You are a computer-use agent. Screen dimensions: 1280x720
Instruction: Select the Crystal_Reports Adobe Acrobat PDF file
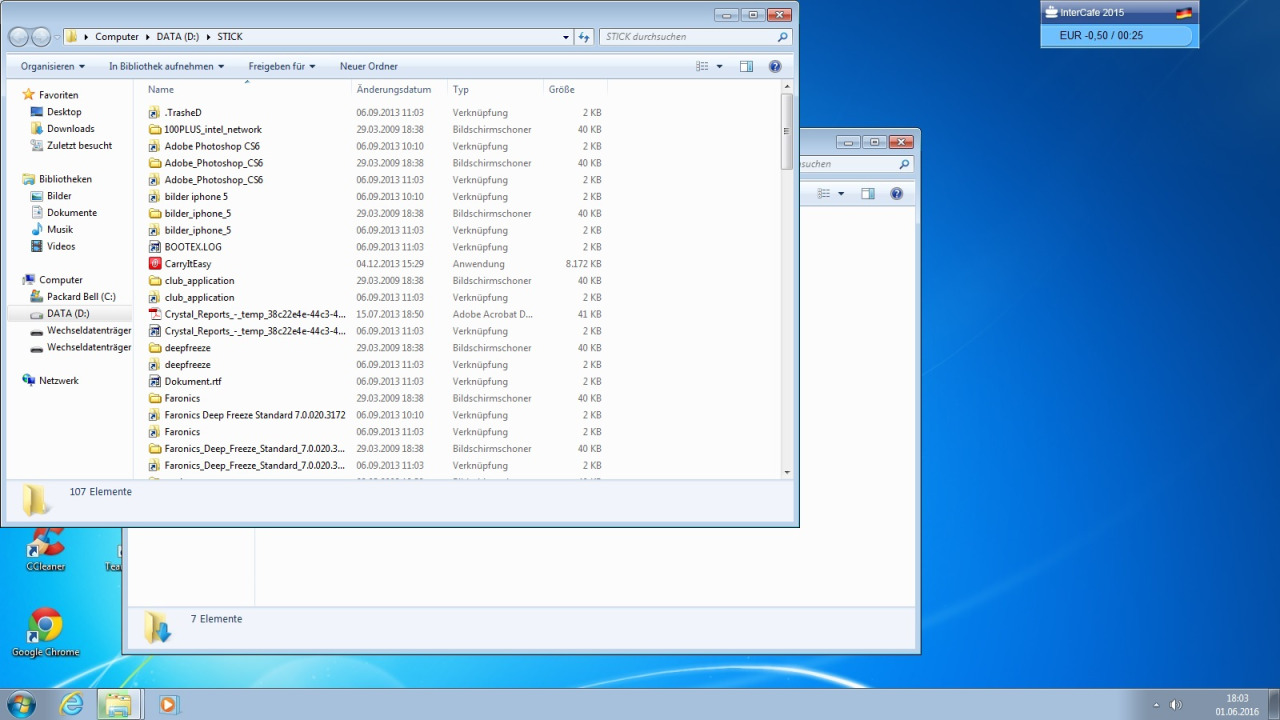155,314
